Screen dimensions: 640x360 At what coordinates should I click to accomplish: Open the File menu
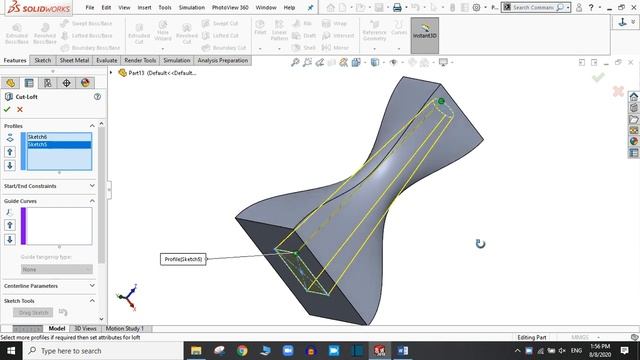[x=90, y=7]
